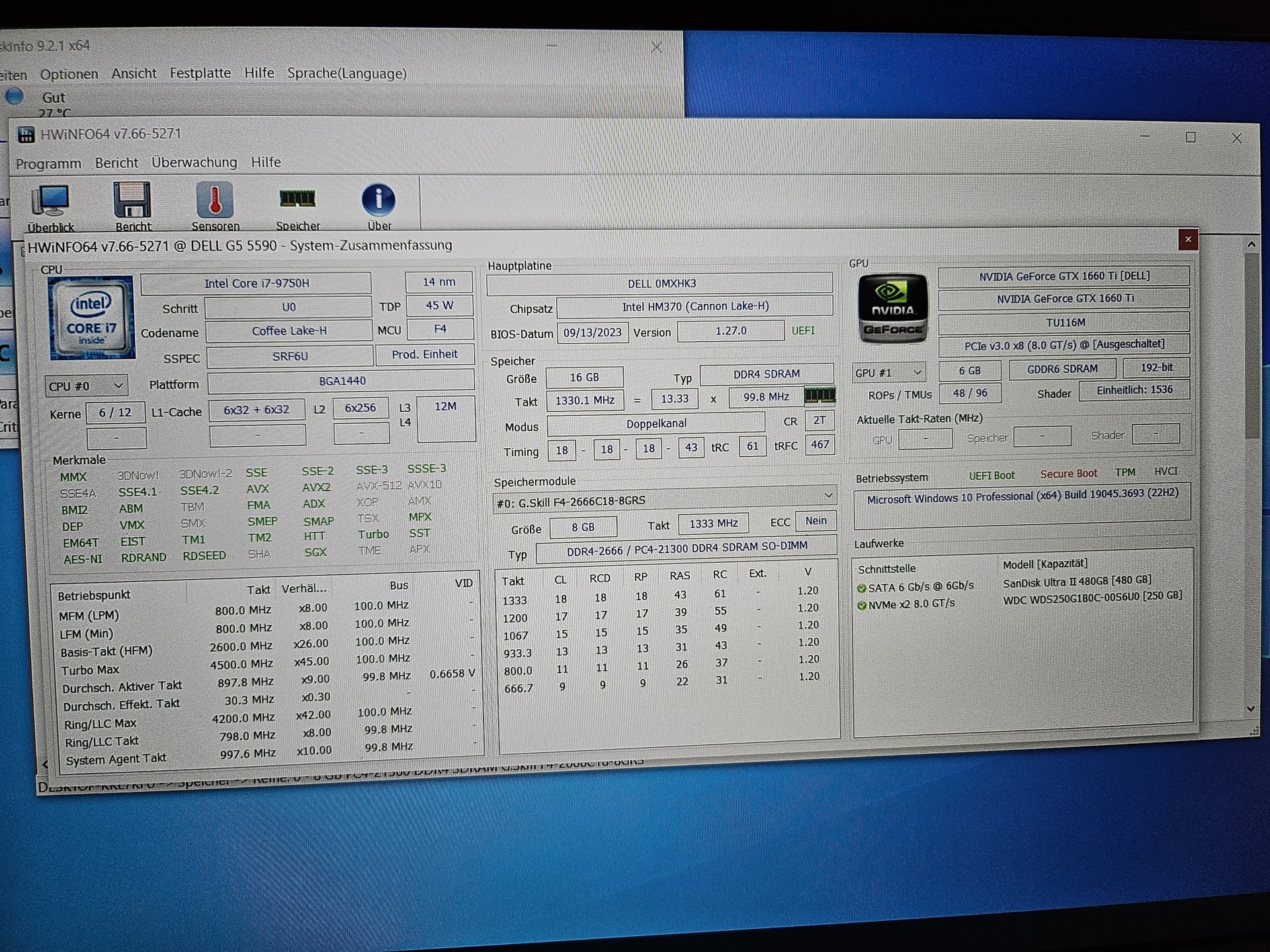Viewport: 1270px width, 952px height.
Task: Minimize the HWiNFO64 main window
Action: pyautogui.click(x=1144, y=136)
